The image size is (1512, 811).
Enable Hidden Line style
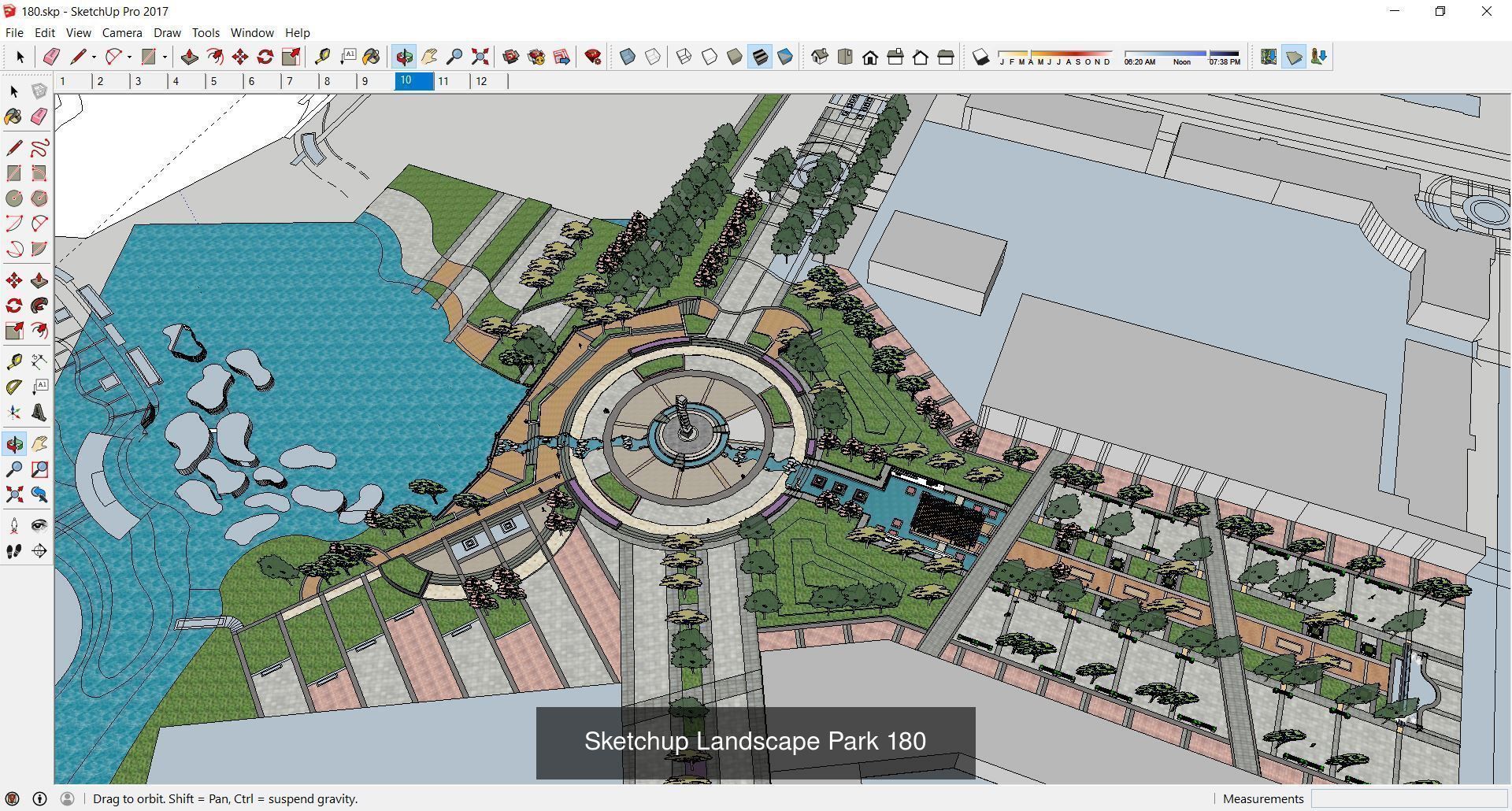pos(710,57)
